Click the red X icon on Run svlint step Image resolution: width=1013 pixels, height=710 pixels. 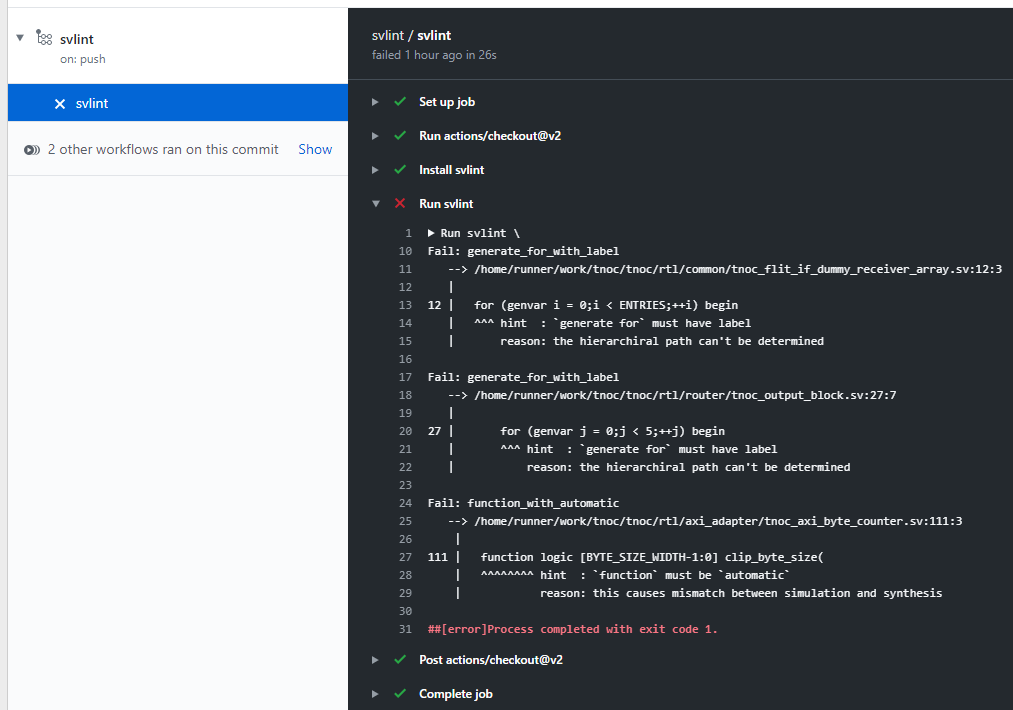click(400, 203)
